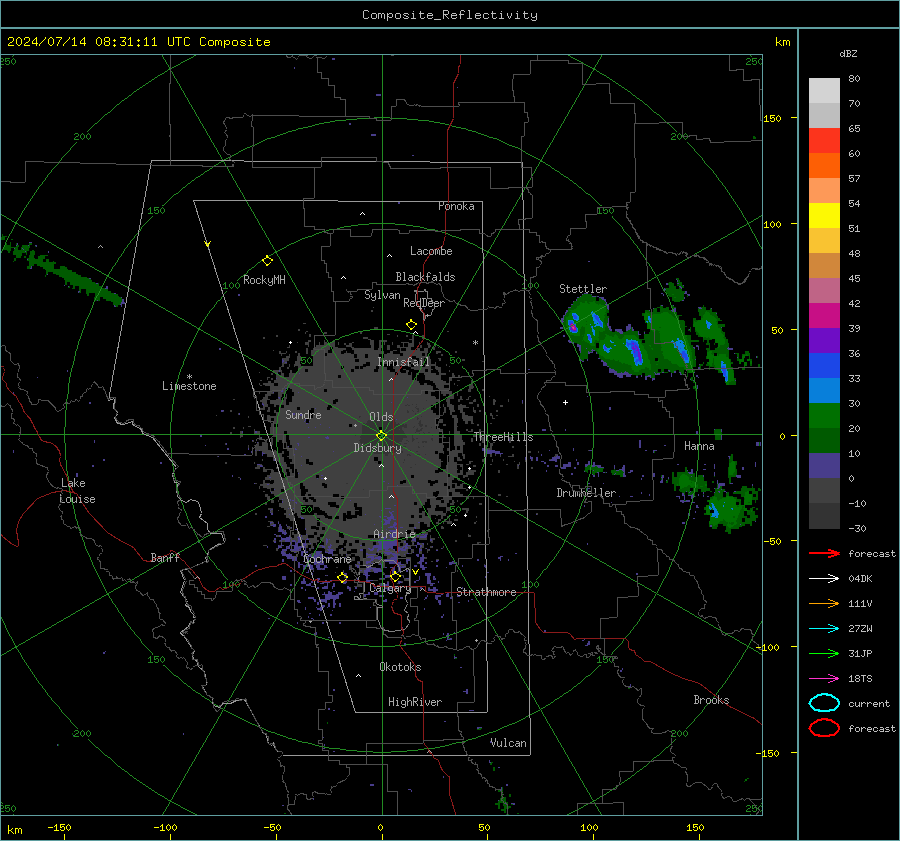Click the yellow radar-center diamond at Olds
900x841 pixels.
[x=382, y=436]
